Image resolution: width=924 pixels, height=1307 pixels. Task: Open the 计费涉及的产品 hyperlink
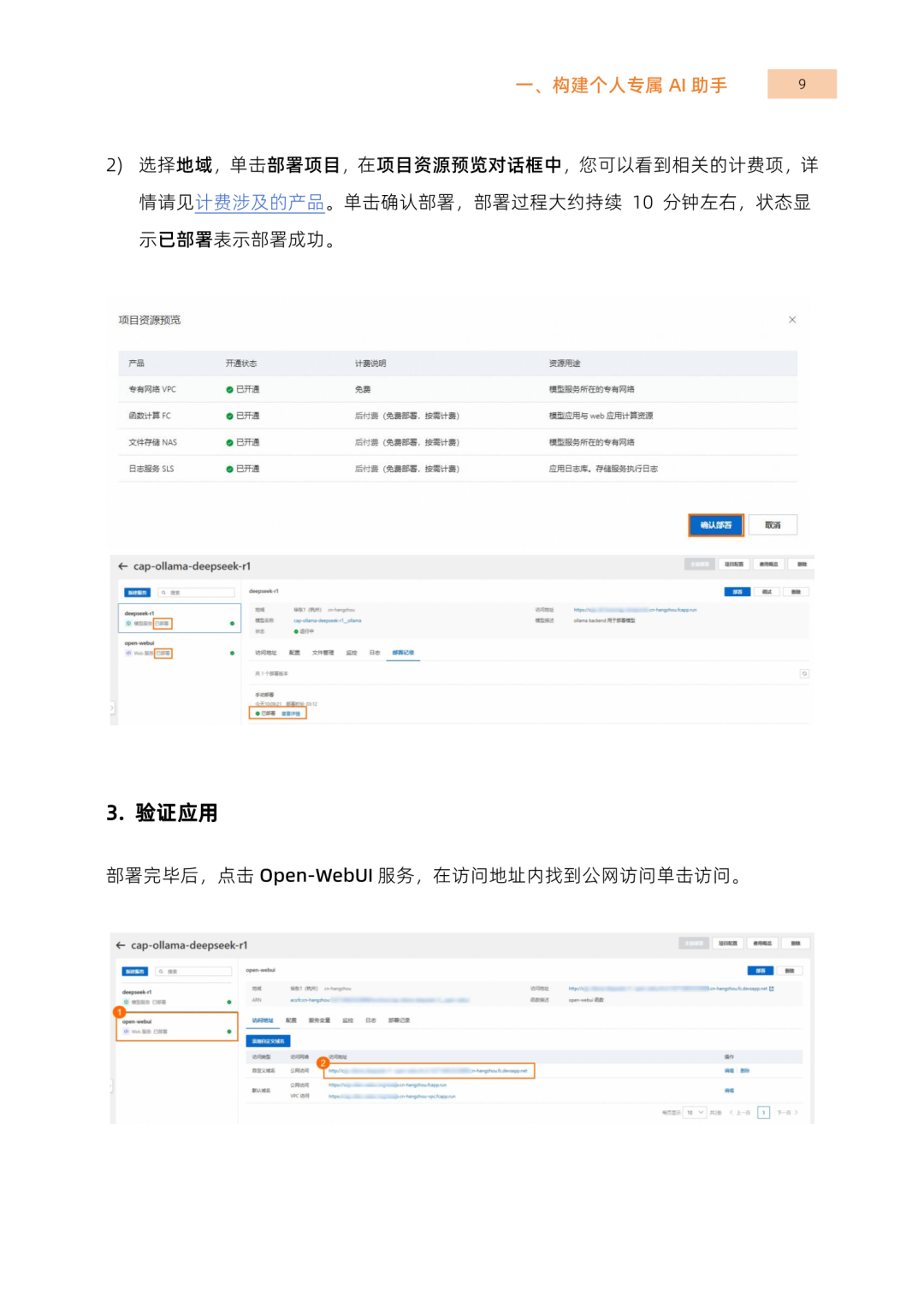coord(260,203)
